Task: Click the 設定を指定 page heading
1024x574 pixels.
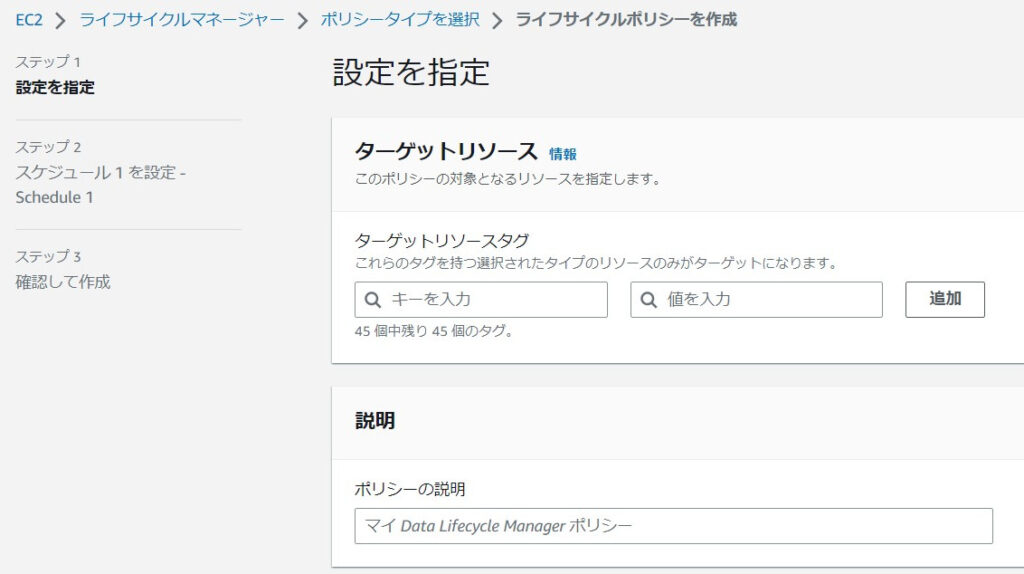Action: tap(411, 72)
